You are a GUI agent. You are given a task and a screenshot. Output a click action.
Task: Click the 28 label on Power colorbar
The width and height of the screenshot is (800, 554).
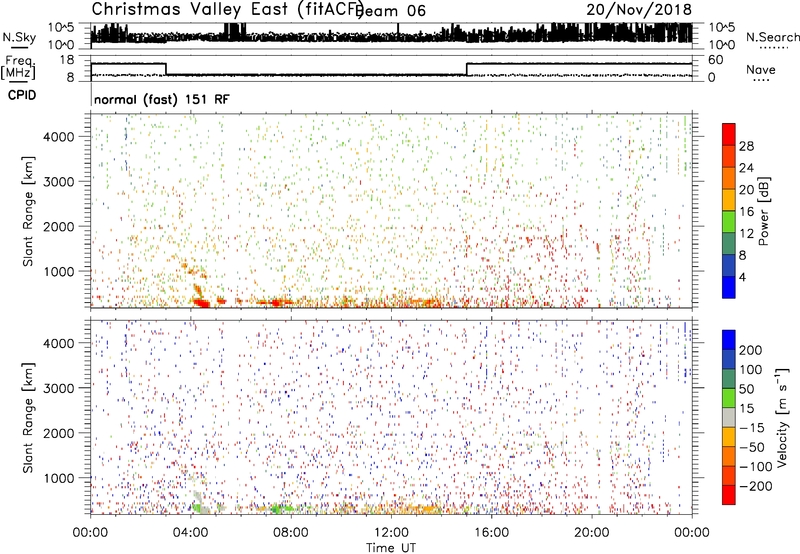click(x=746, y=146)
